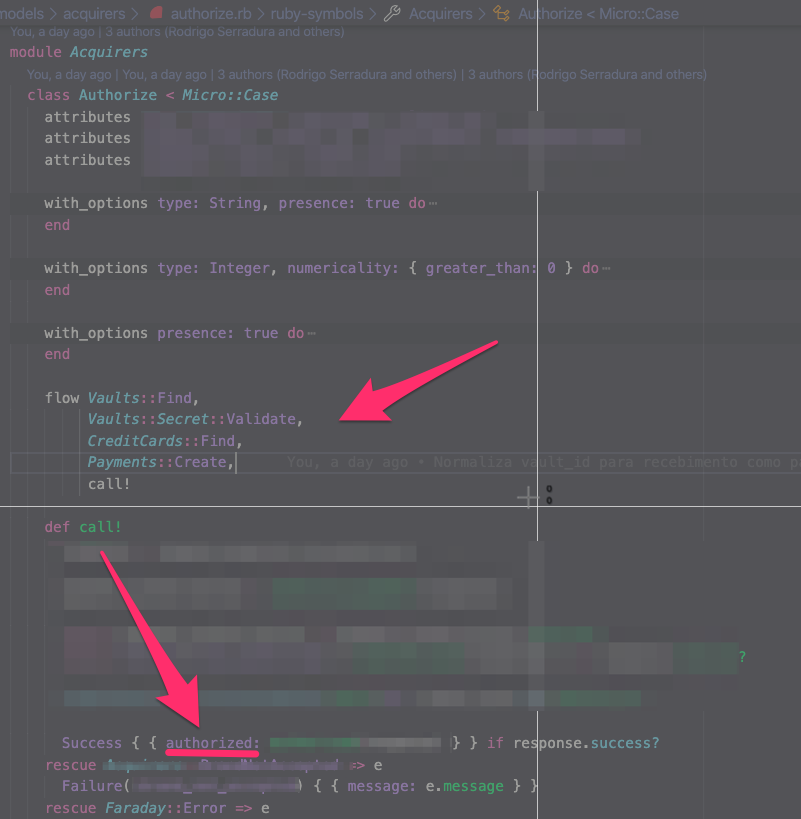Click 'Authorize' class name in code
Viewport: 801px width, 819px height.
[x=117, y=95]
